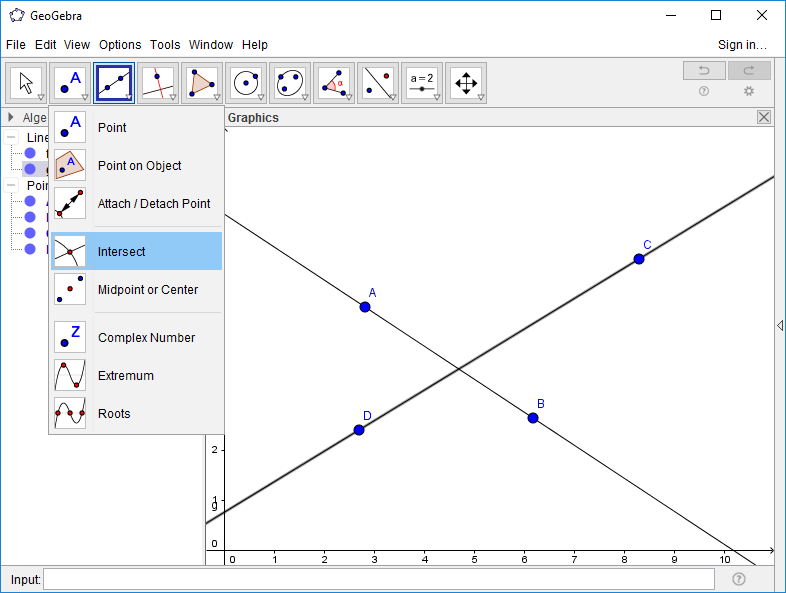The height and width of the screenshot is (593, 786).
Task: Click point B on the graph
Action: [x=533, y=418]
